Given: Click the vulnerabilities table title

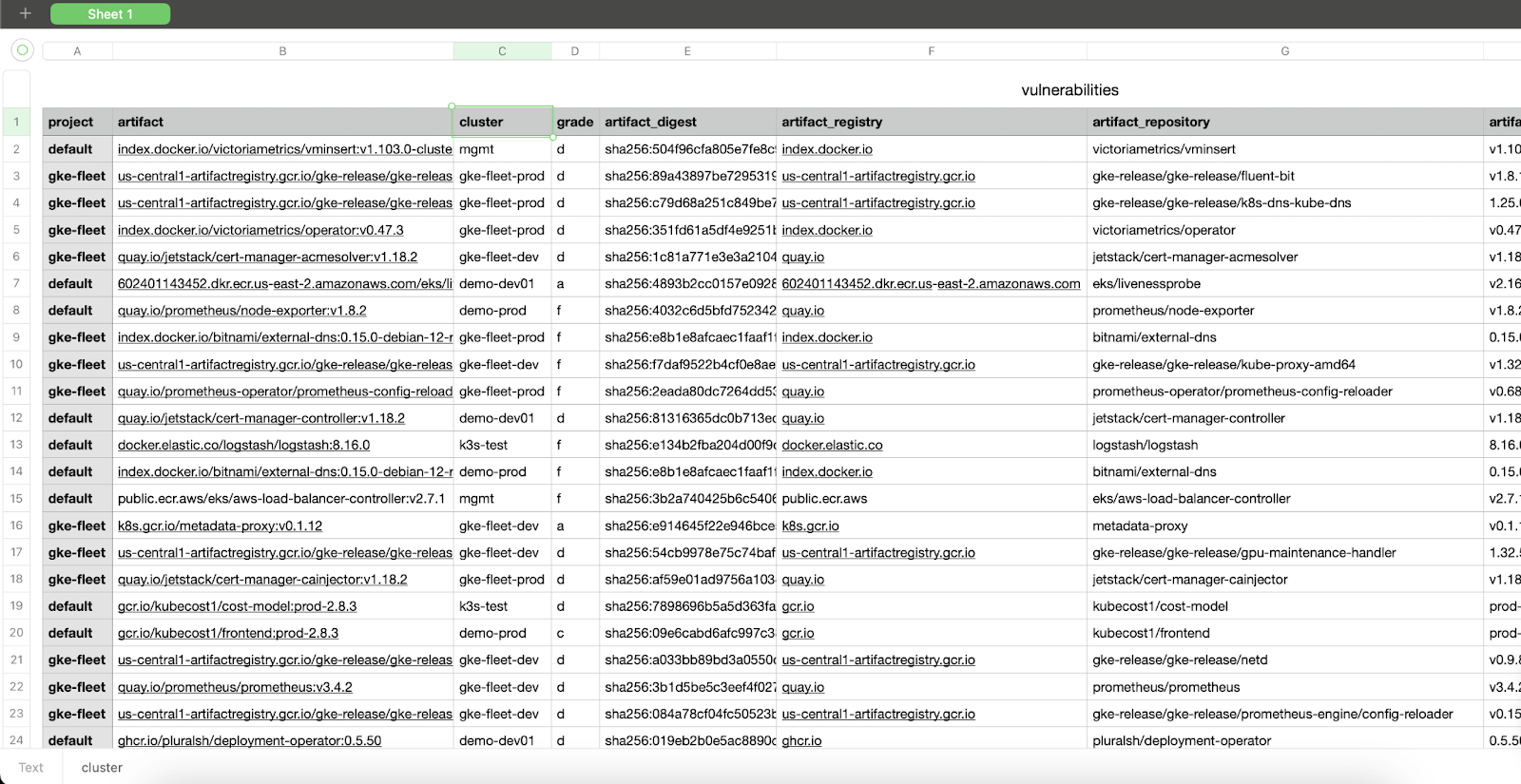Looking at the screenshot, I should pos(1069,90).
